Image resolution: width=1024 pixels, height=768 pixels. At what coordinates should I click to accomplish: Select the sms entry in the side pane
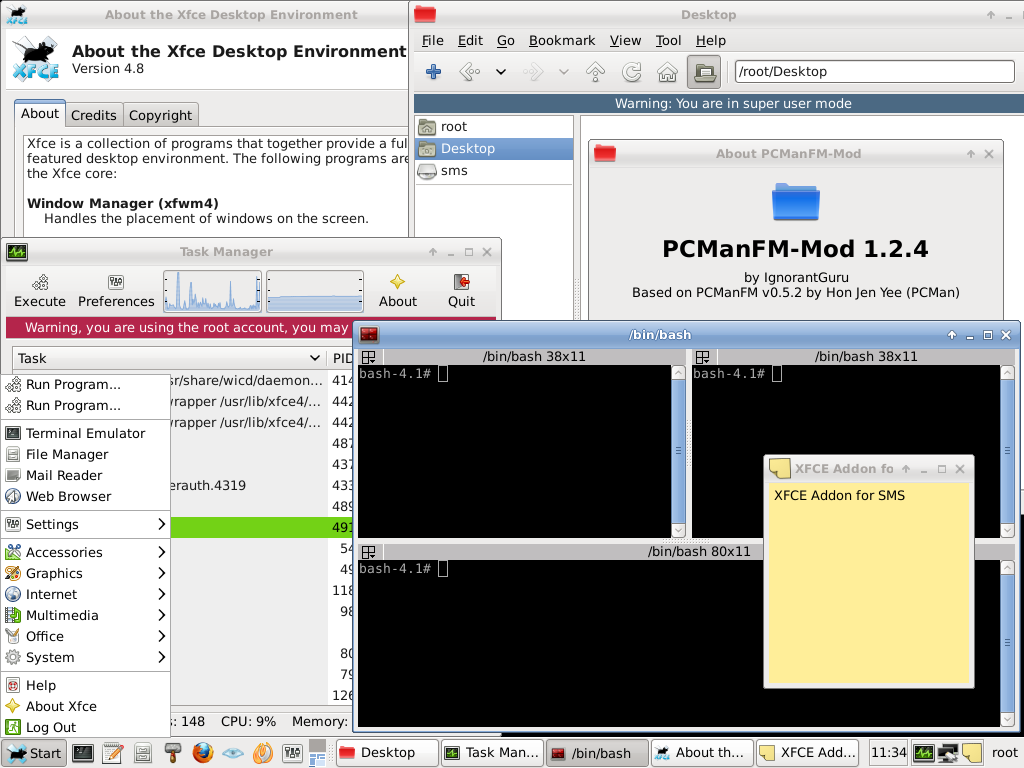coord(454,171)
